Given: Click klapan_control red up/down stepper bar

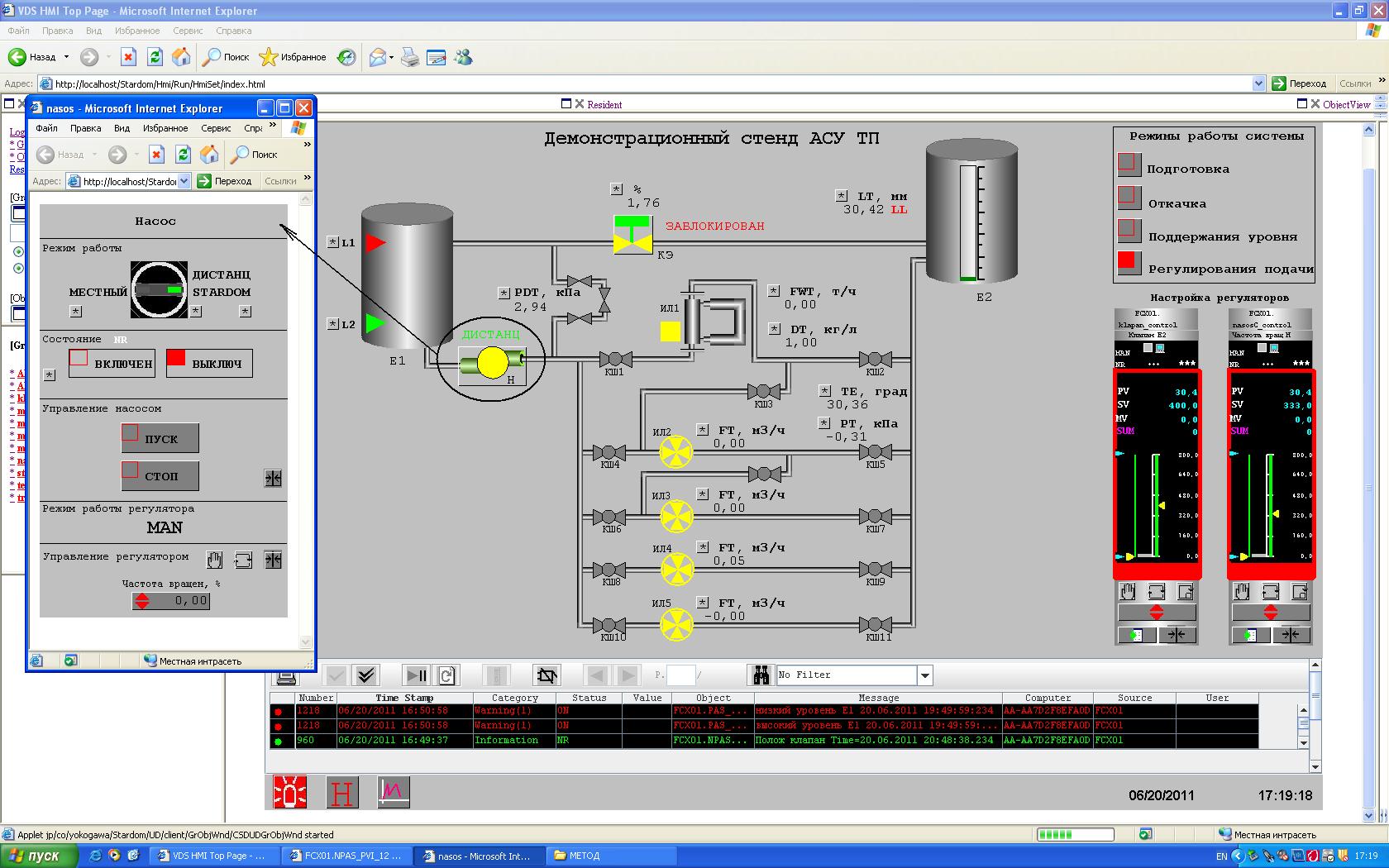Looking at the screenshot, I should 1157,613.
